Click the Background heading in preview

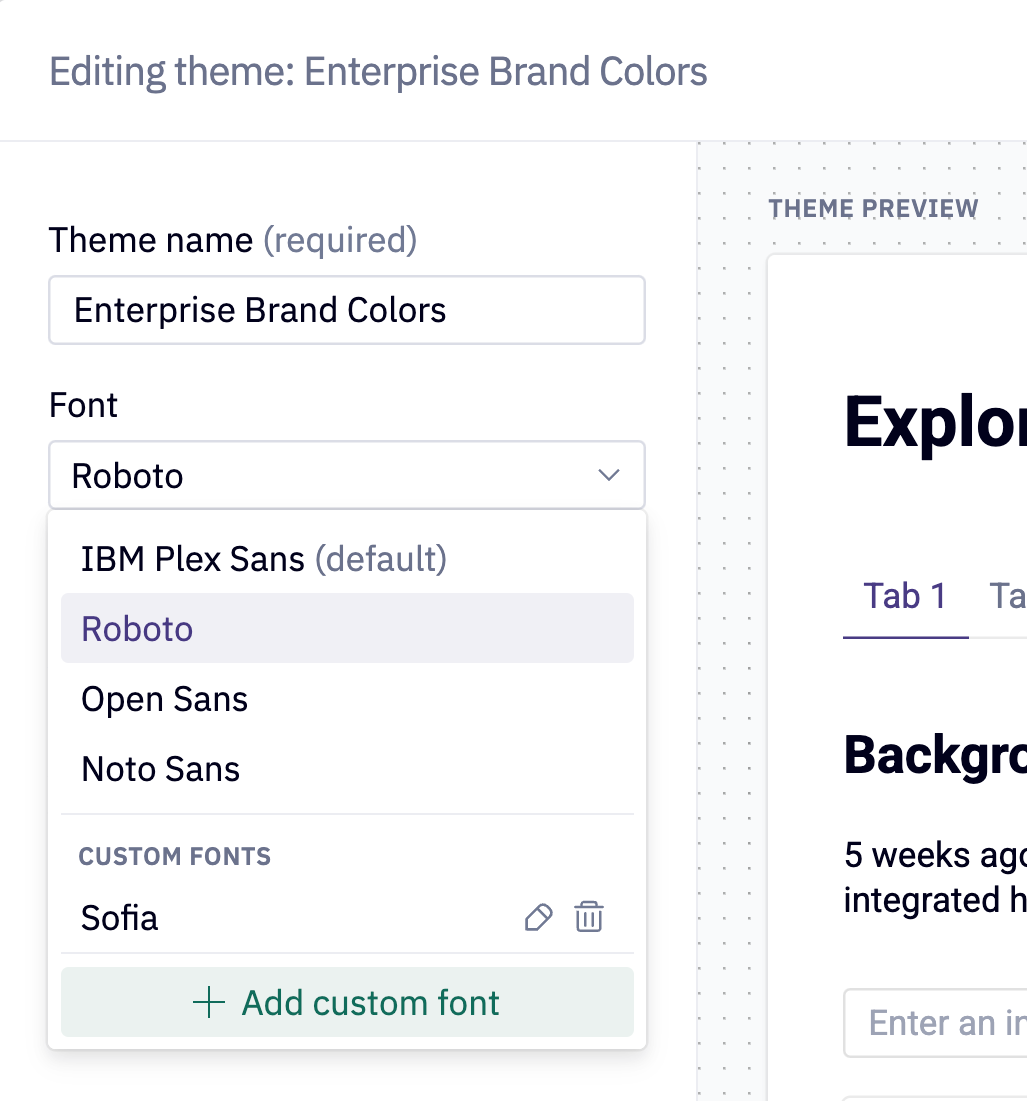(x=934, y=755)
